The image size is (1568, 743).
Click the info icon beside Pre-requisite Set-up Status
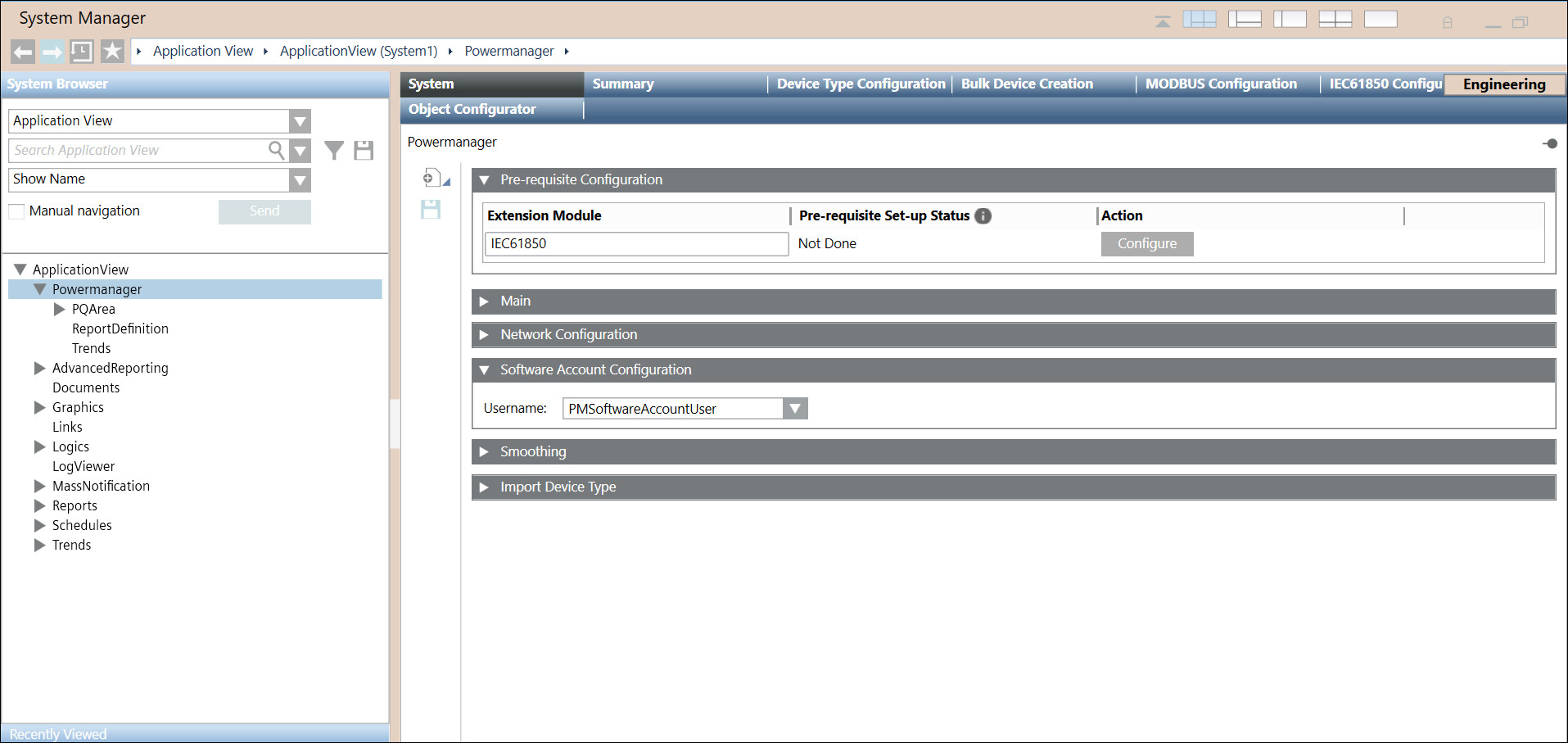click(x=983, y=216)
